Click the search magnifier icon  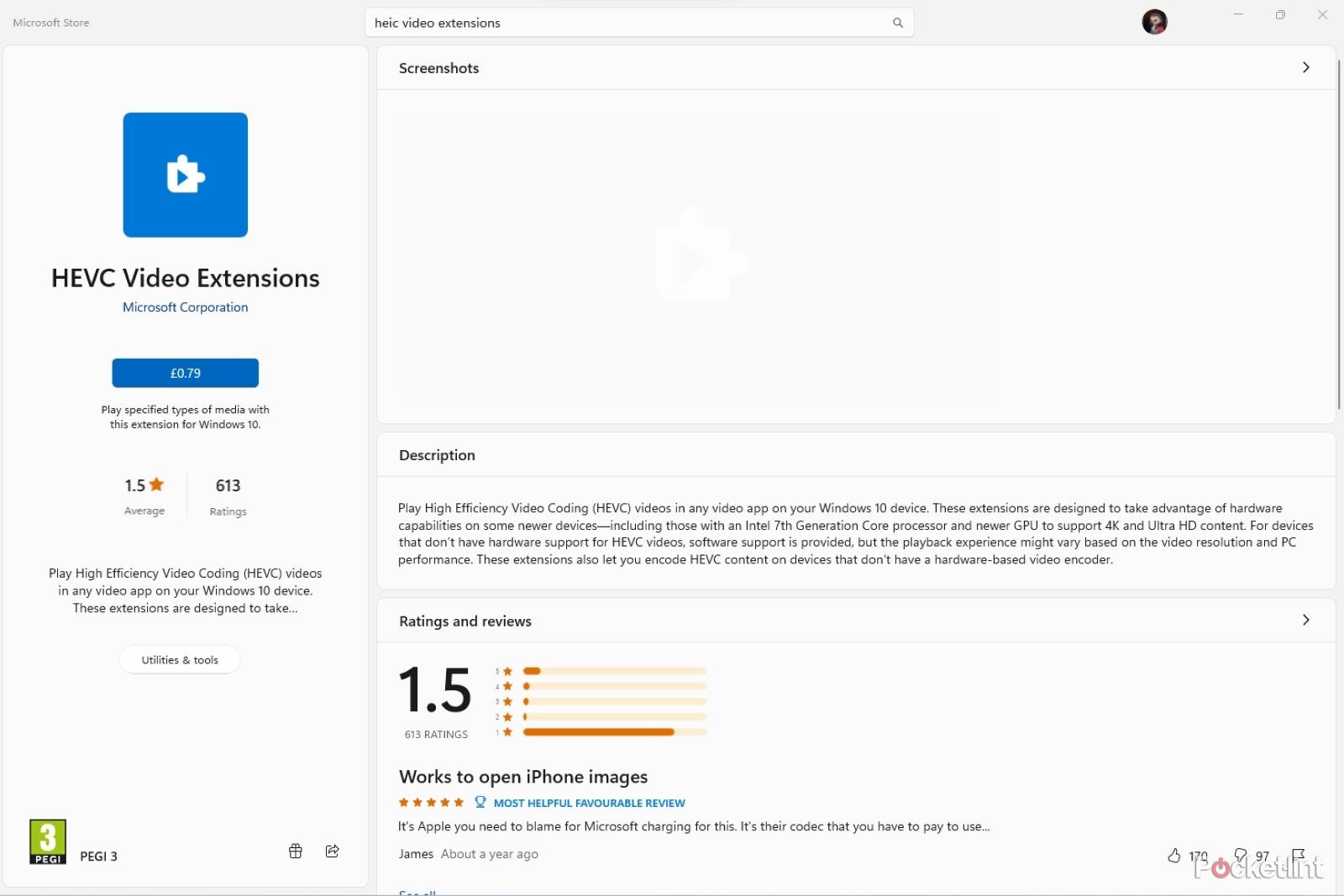(897, 23)
